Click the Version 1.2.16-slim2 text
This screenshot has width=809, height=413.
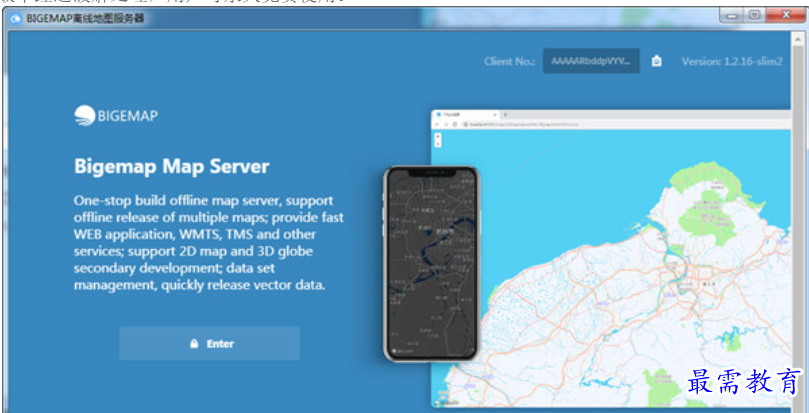pyautogui.click(x=732, y=61)
